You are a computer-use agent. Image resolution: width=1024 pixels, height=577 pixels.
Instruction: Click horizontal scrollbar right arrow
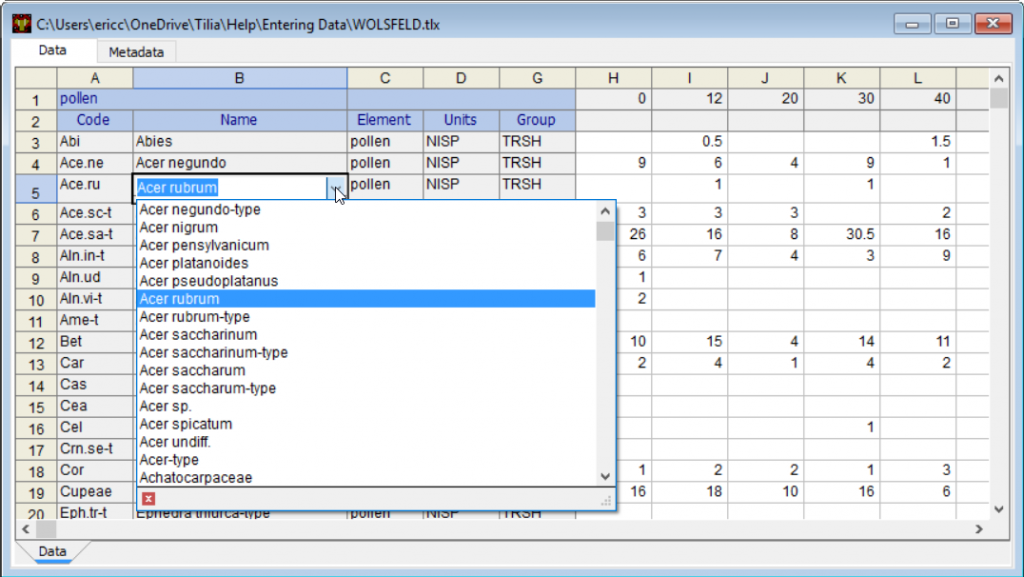(979, 529)
